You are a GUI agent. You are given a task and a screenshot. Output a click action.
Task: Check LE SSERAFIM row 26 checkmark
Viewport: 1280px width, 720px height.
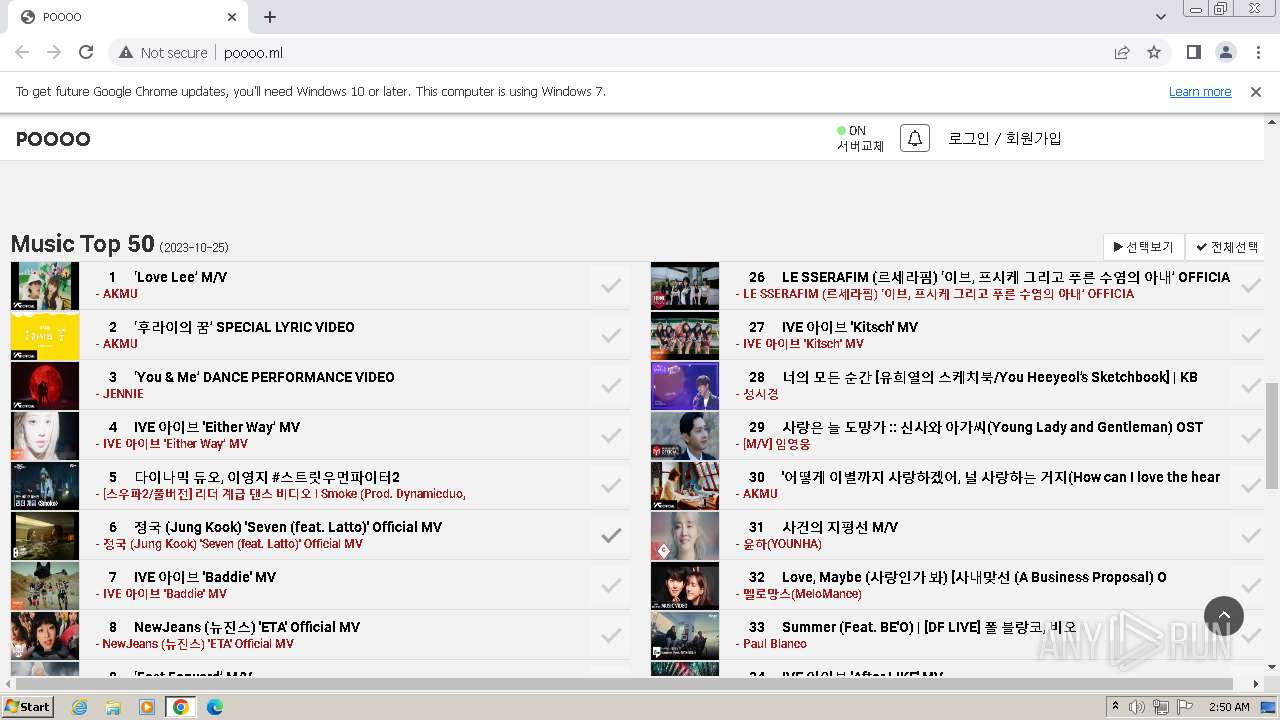coord(1250,285)
